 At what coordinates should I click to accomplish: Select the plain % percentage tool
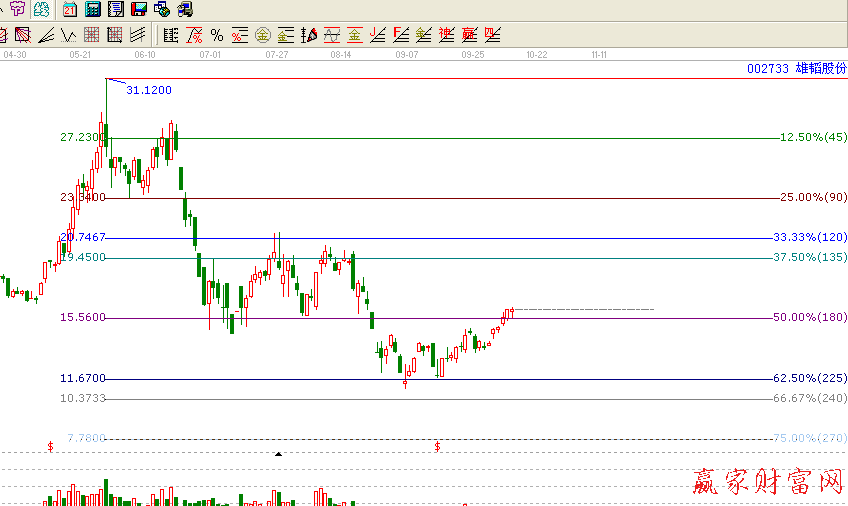pyautogui.click(x=216, y=36)
